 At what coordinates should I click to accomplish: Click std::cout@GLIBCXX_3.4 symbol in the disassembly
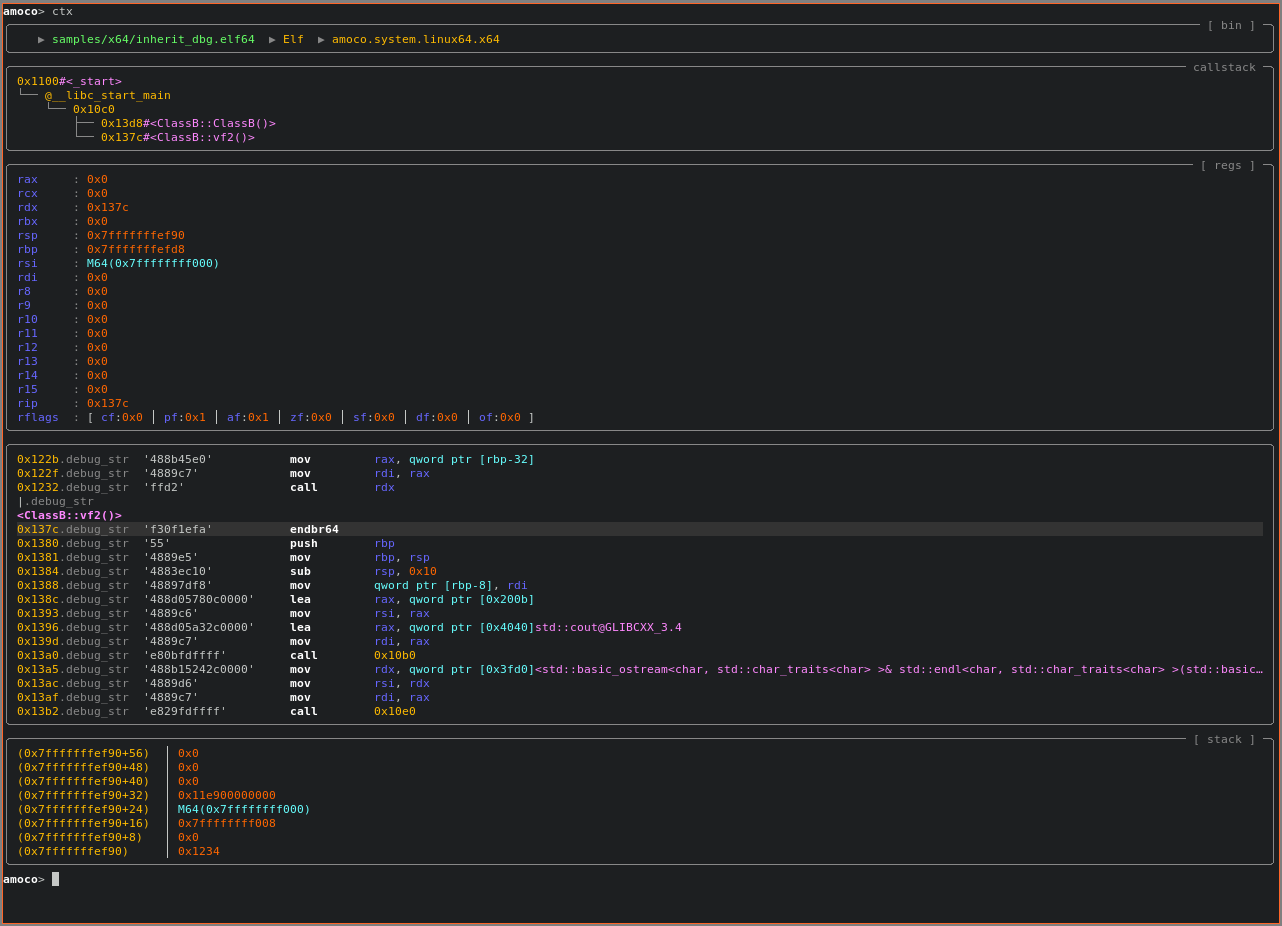[608, 628]
